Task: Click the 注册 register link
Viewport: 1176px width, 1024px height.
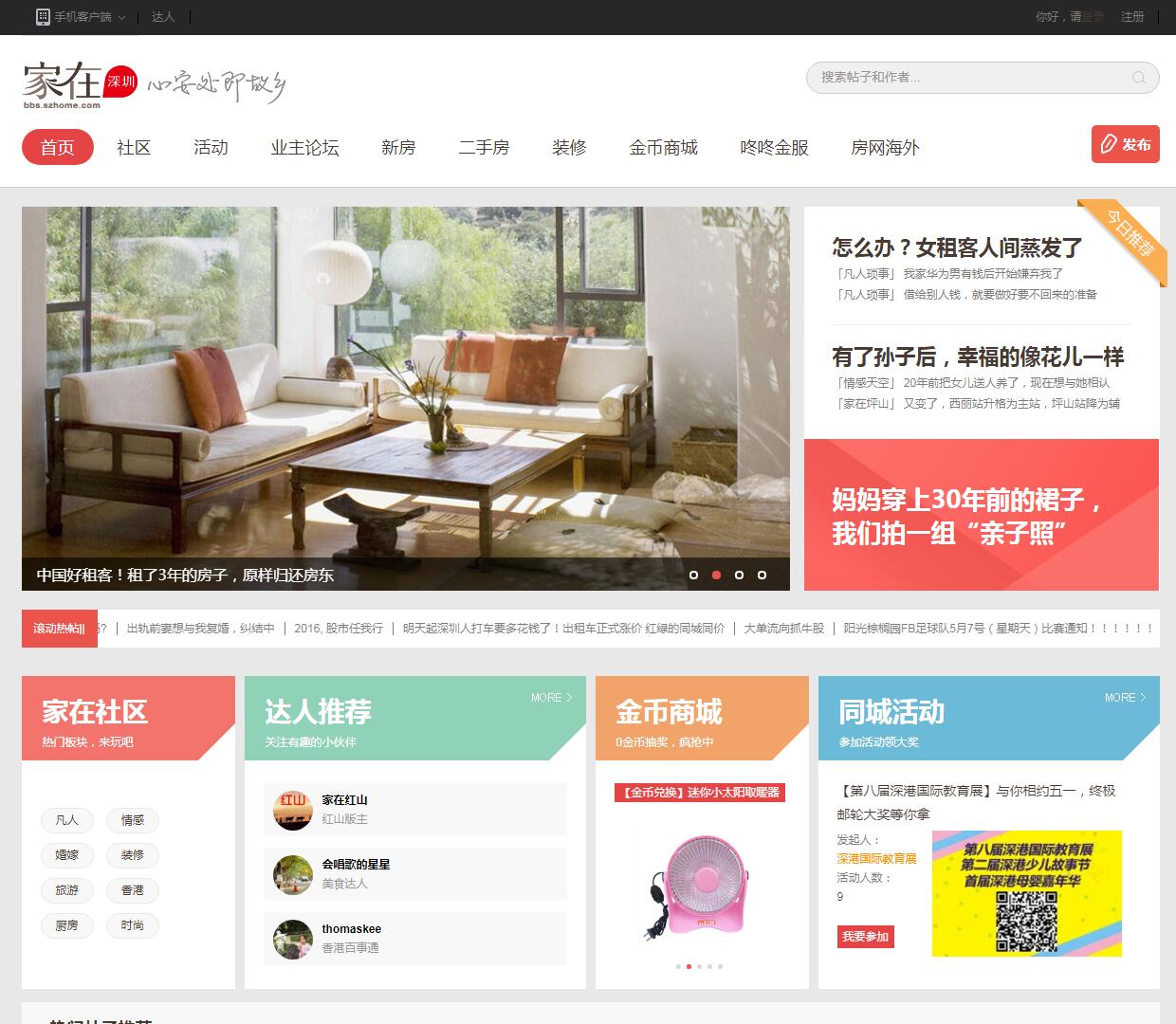Action: (1132, 17)
